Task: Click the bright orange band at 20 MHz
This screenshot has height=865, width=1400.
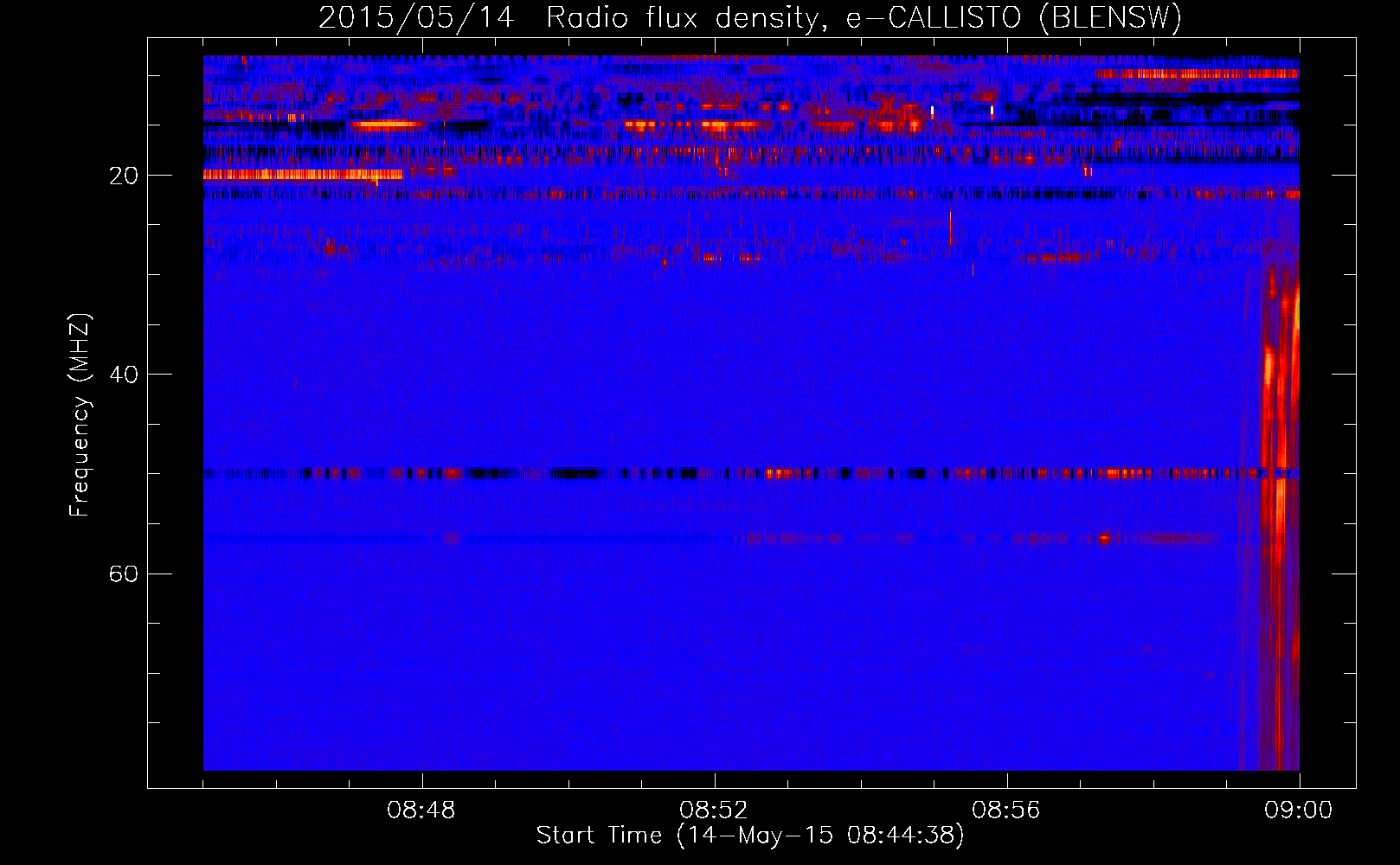Action: (x=304, y=175)
